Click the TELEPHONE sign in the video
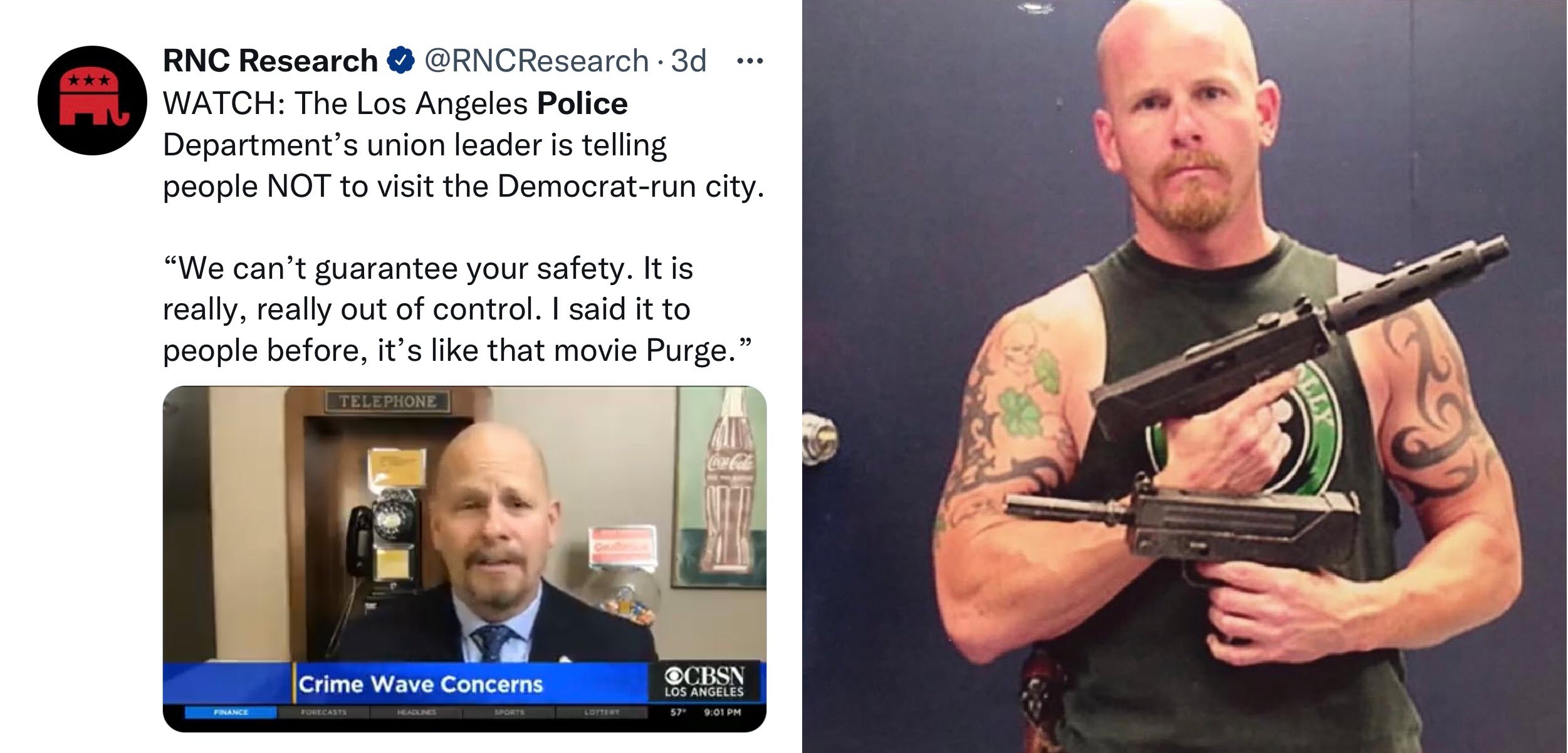Viewport: 1568px width, 753px height. (x=387, y=401)
